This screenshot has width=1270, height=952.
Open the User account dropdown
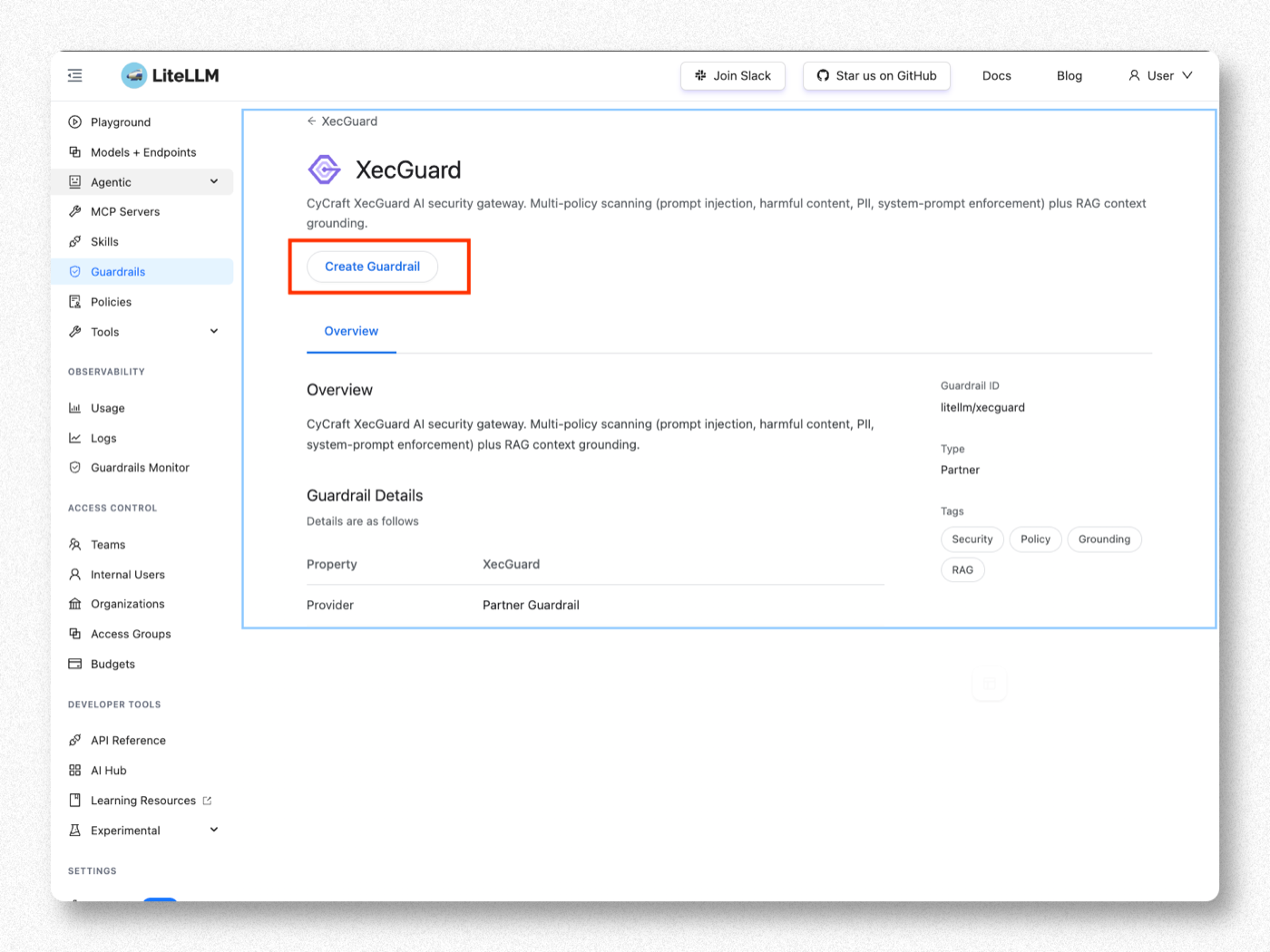click(x=1160, y=75)
